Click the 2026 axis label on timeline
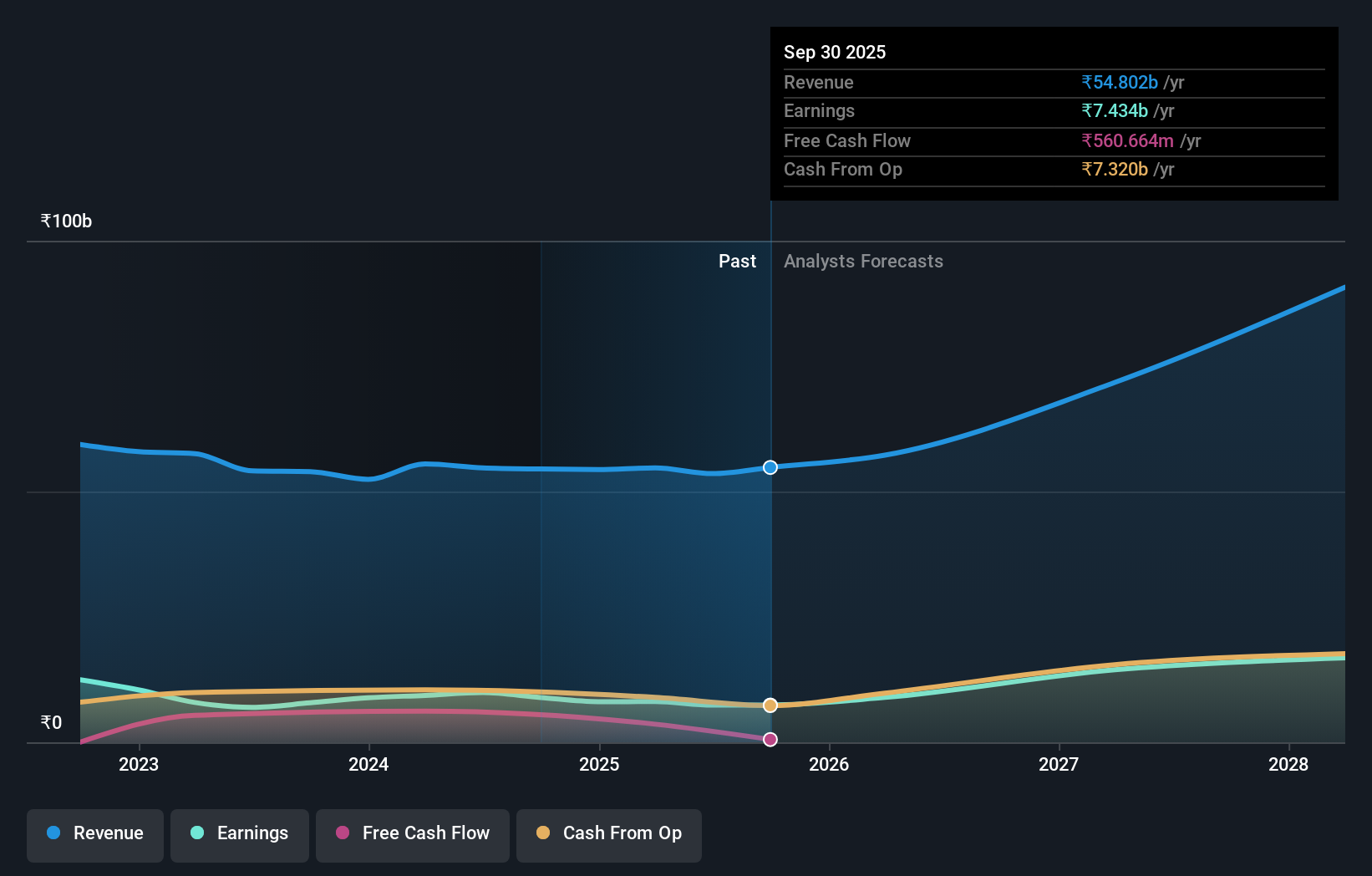Viewport: 1372px width, 876px height. [x=828, y=764]
